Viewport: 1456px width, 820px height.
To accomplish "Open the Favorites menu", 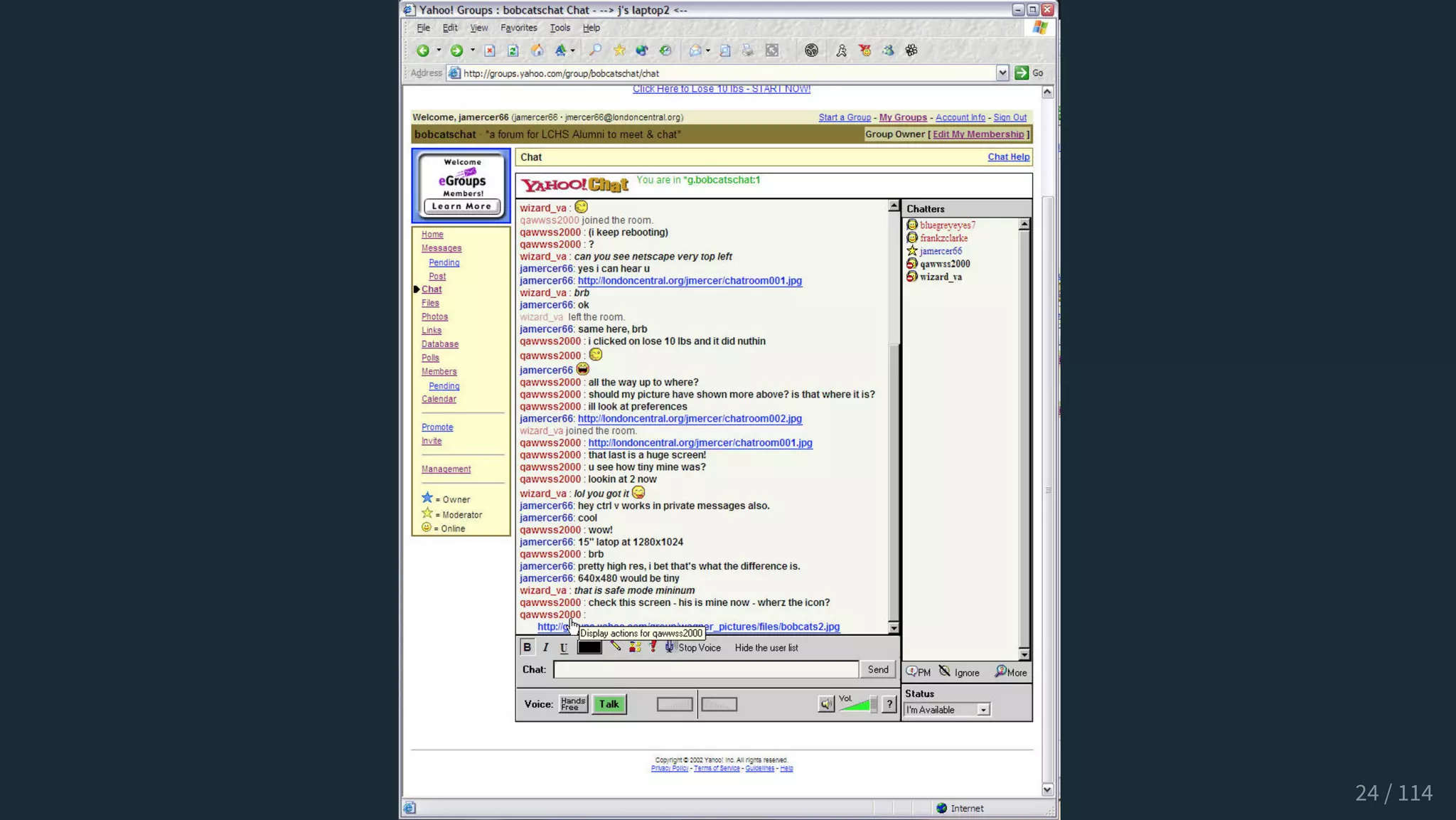I will tap(518, 28).
